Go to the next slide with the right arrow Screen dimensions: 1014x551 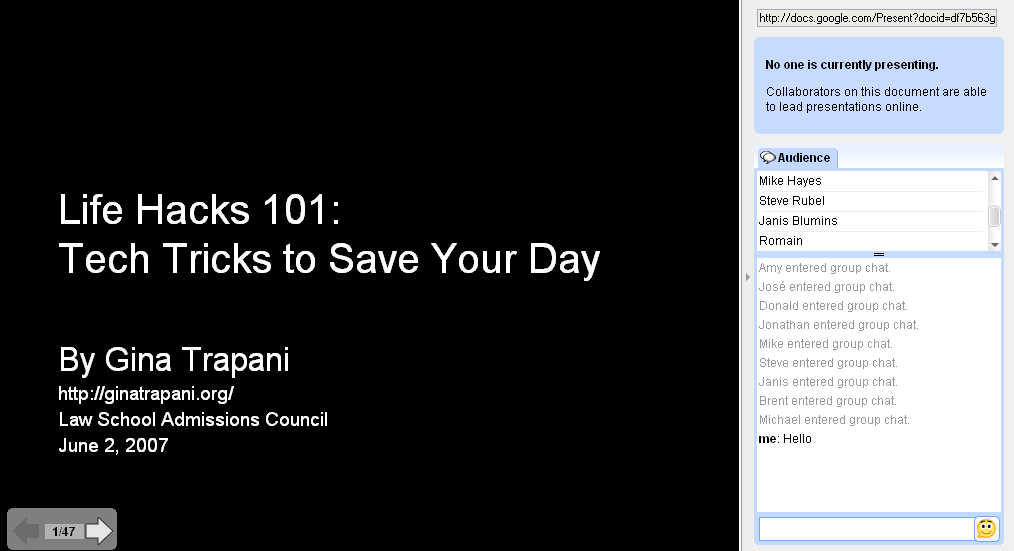(99, 531)
